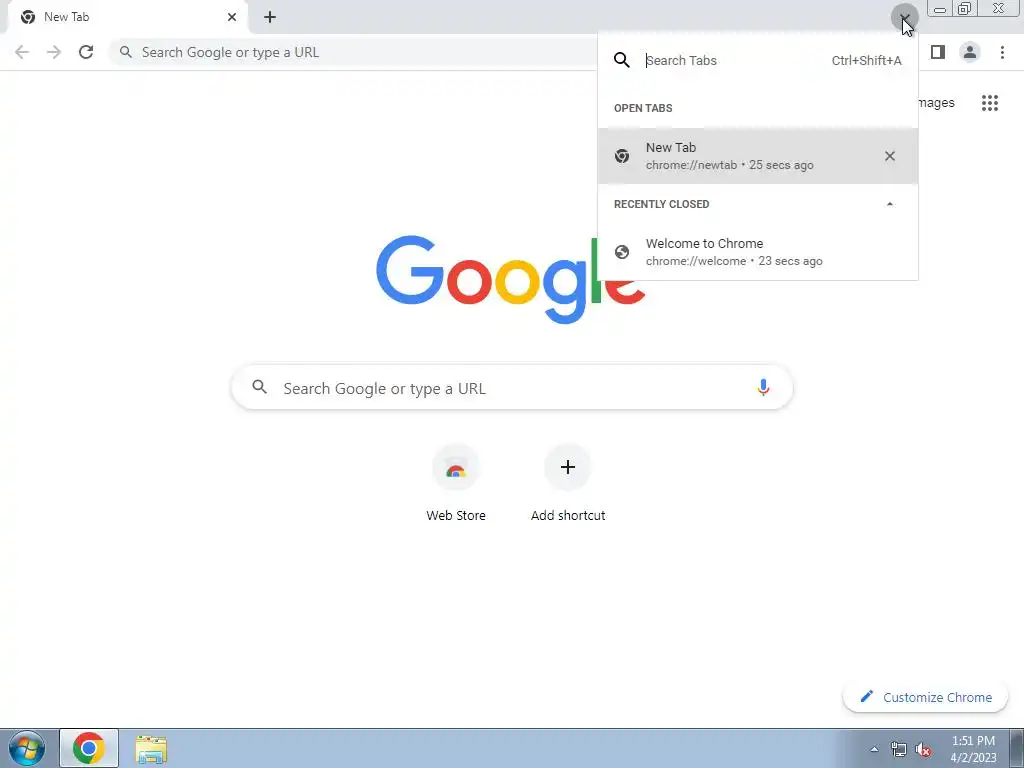The height and width of the screenshot is (768, 1024).
Task: Collapse the Recently Closed section
Action: [889, 204]
